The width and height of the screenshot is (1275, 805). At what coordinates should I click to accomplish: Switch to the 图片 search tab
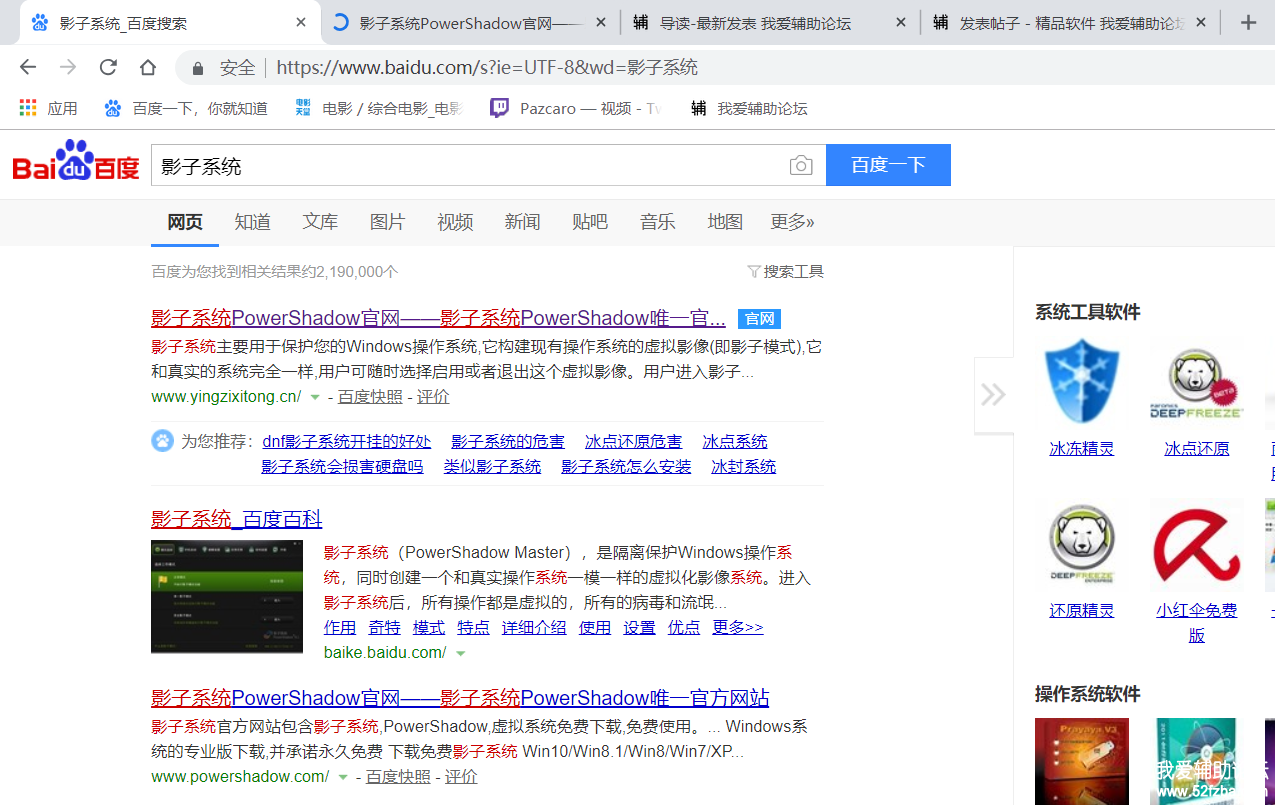pyautogui.click(x=387, y=222)
